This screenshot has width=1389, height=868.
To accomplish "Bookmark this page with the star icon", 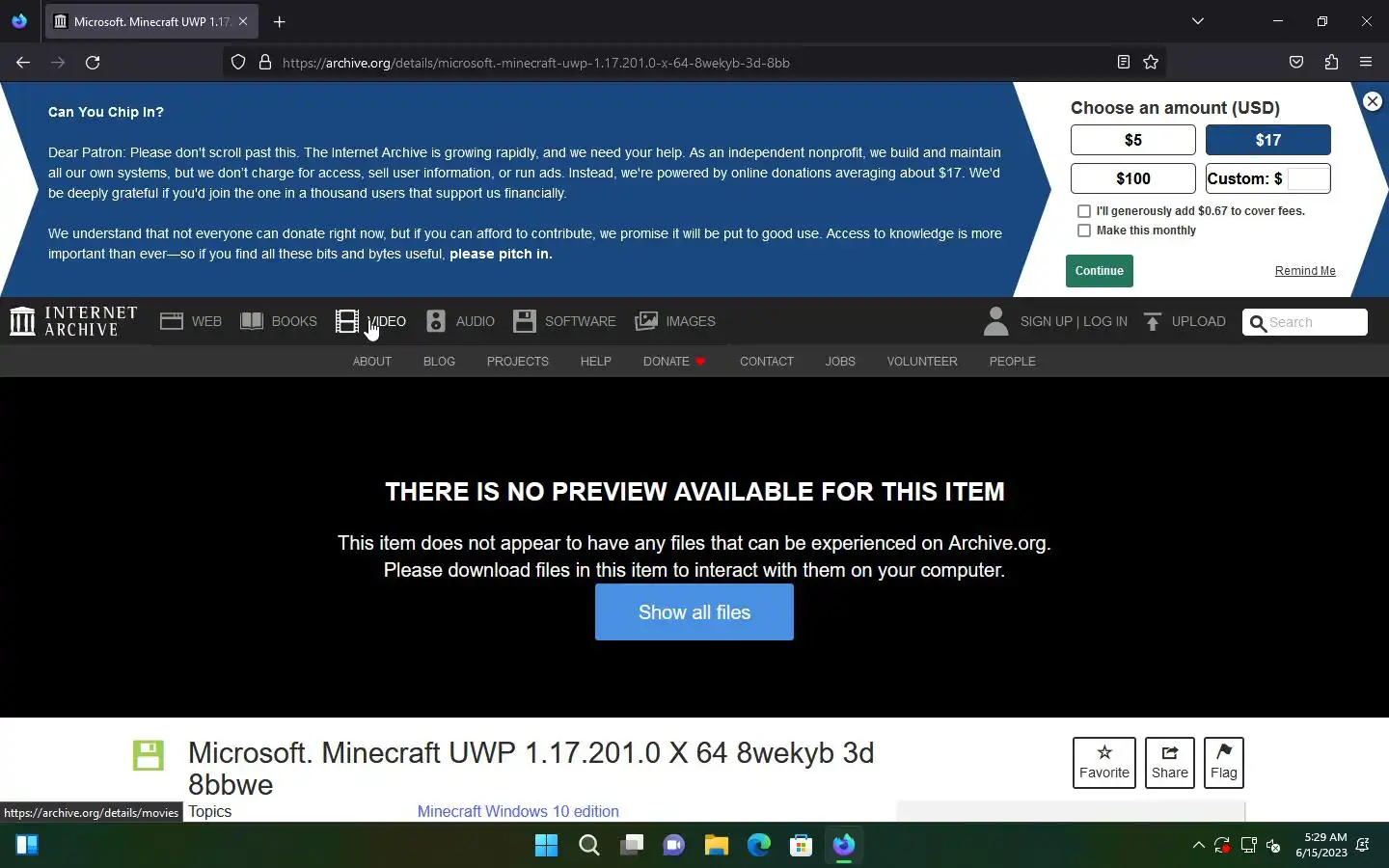I will [1151, 63].
